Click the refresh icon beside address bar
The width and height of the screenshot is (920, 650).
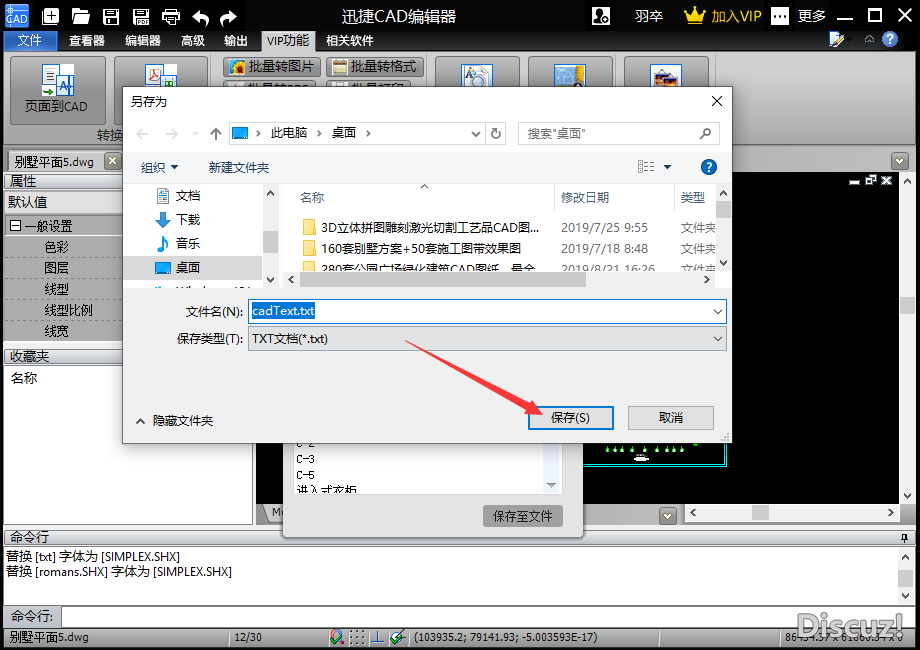click(x=496, y=133)
